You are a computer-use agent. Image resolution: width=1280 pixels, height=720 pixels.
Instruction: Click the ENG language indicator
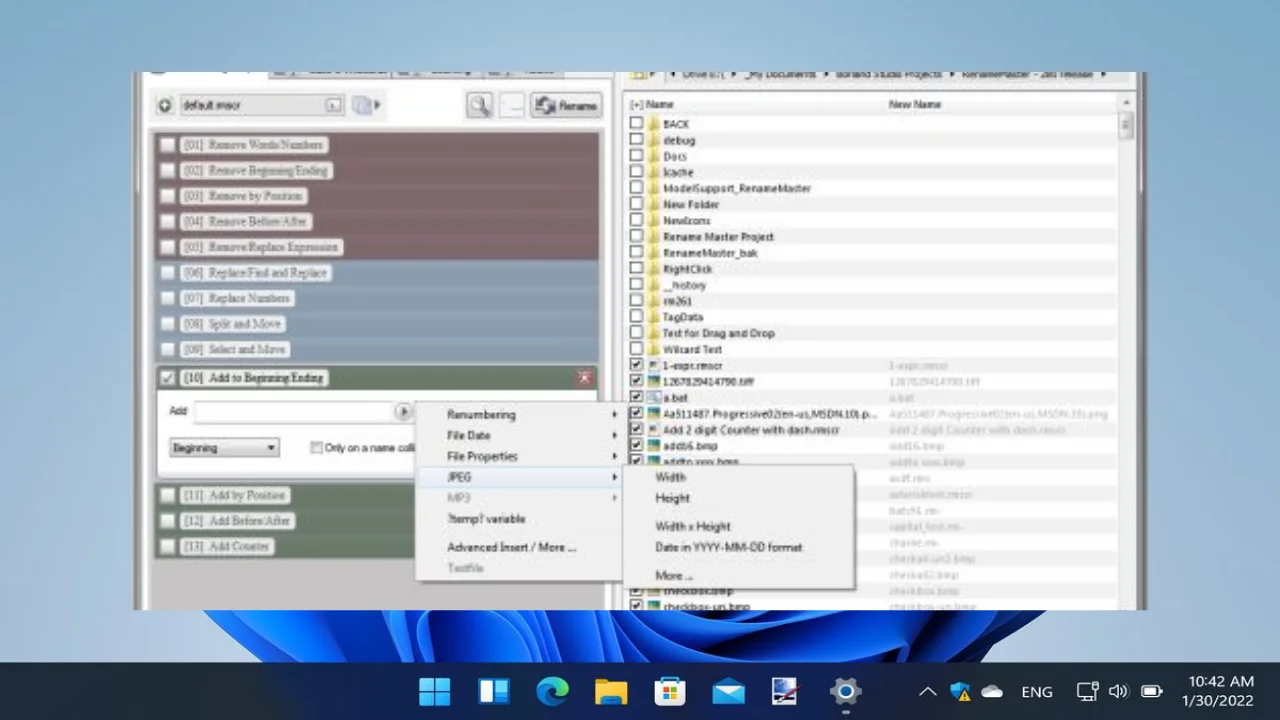pos(1037,691)
